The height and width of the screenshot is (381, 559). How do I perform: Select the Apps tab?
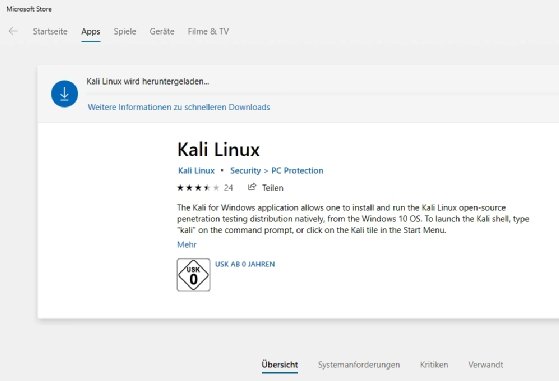click(x=91, y=32)
